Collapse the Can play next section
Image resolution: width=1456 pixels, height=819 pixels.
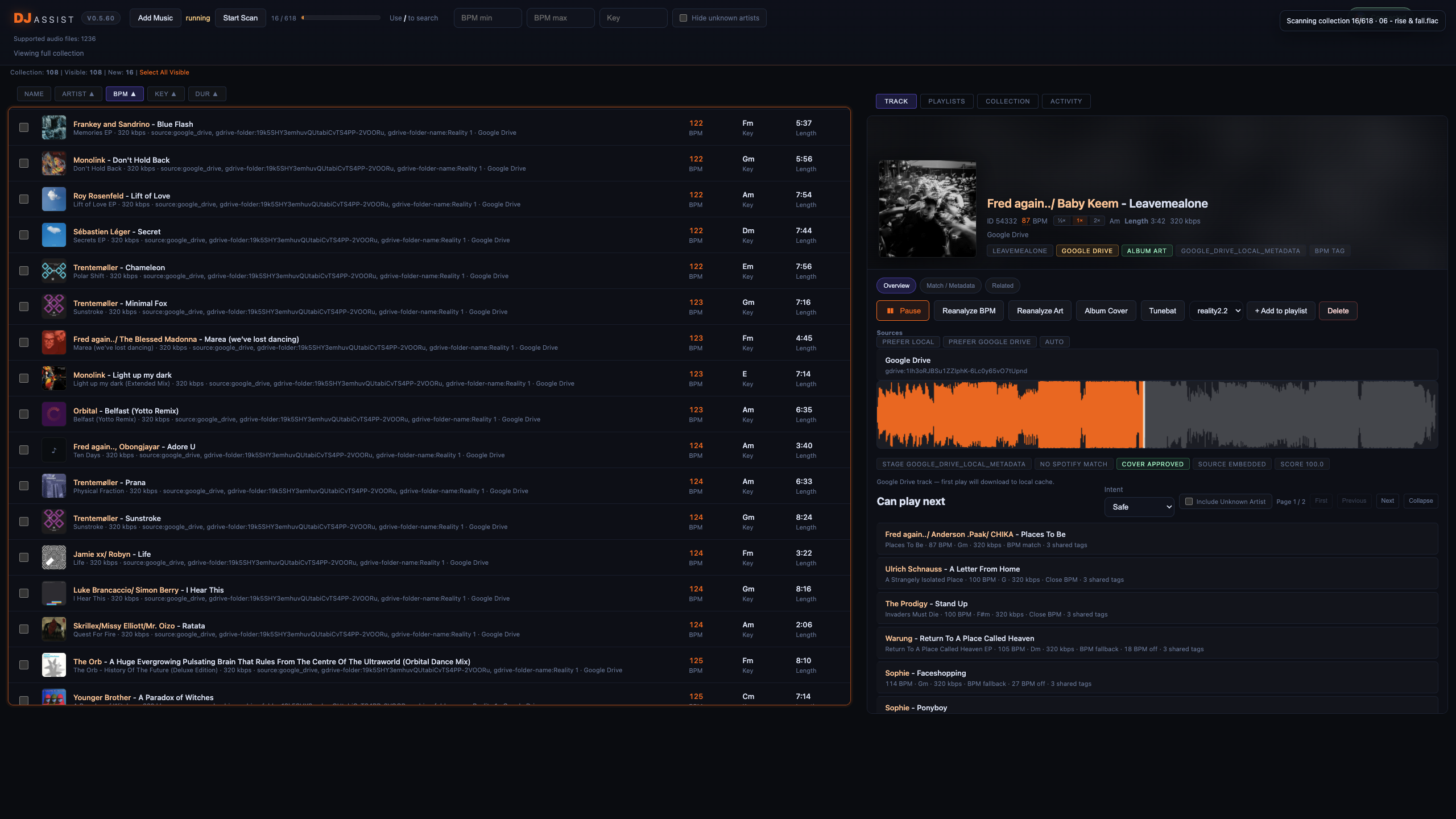pyautogui.click(x=1421, y=501)
